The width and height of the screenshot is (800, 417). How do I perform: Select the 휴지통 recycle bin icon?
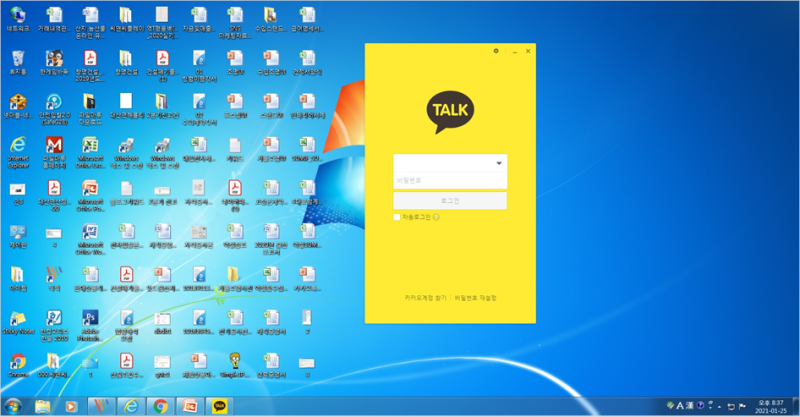click(18, 63)
